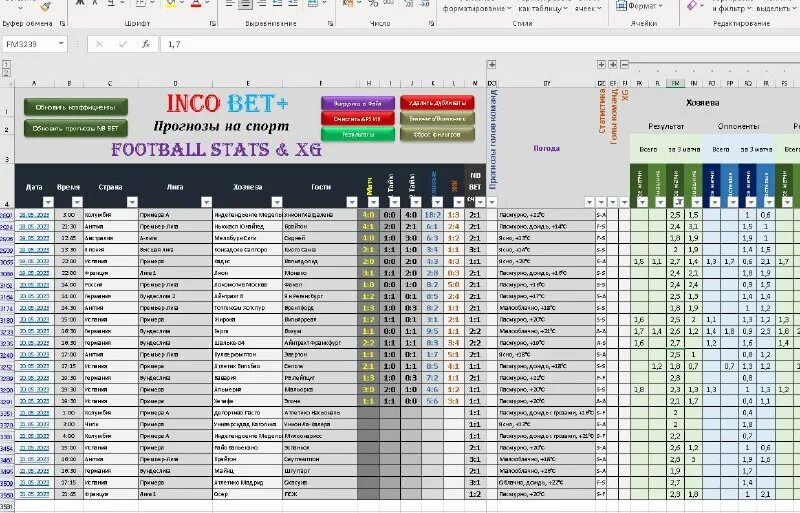Select column header DY

click(547, 83)
